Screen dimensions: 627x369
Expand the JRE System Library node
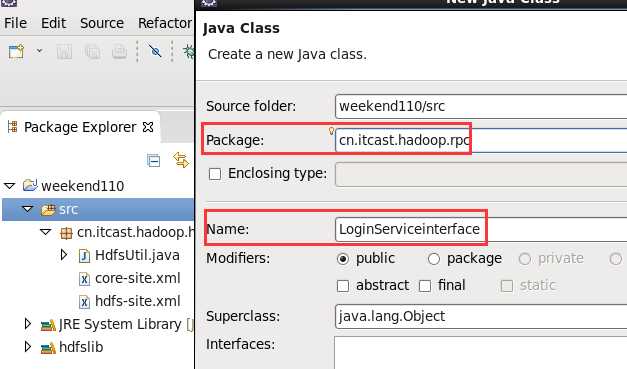(28, 324)
